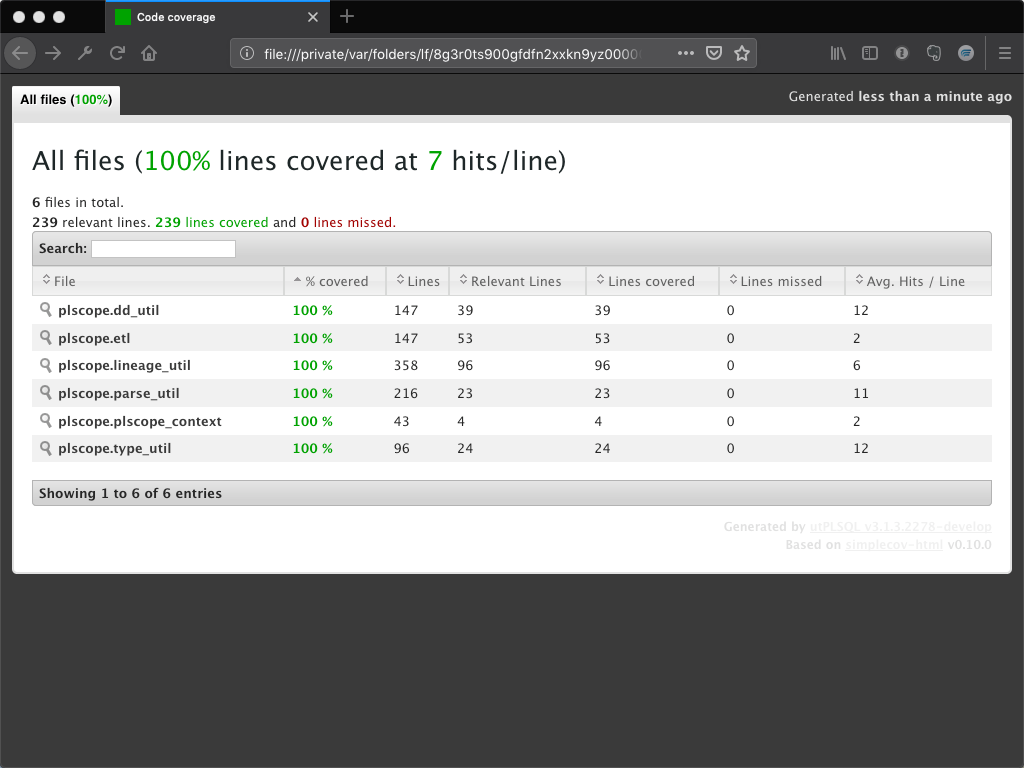
Task: Bookmark this page with the star icon
Action: point(742,53)
